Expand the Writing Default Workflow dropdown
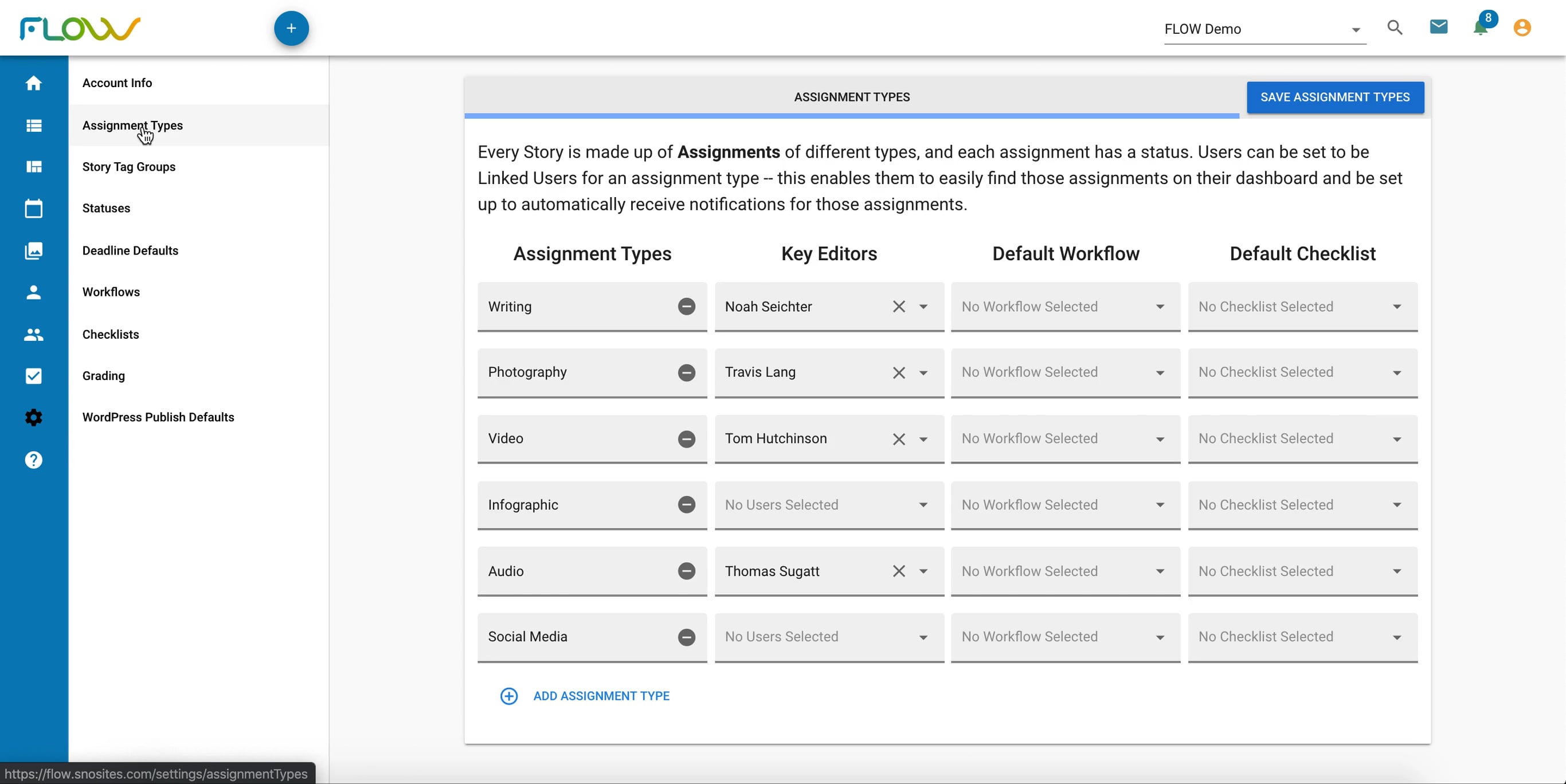Viewport: 1566px width, 784px height. 1161,307
